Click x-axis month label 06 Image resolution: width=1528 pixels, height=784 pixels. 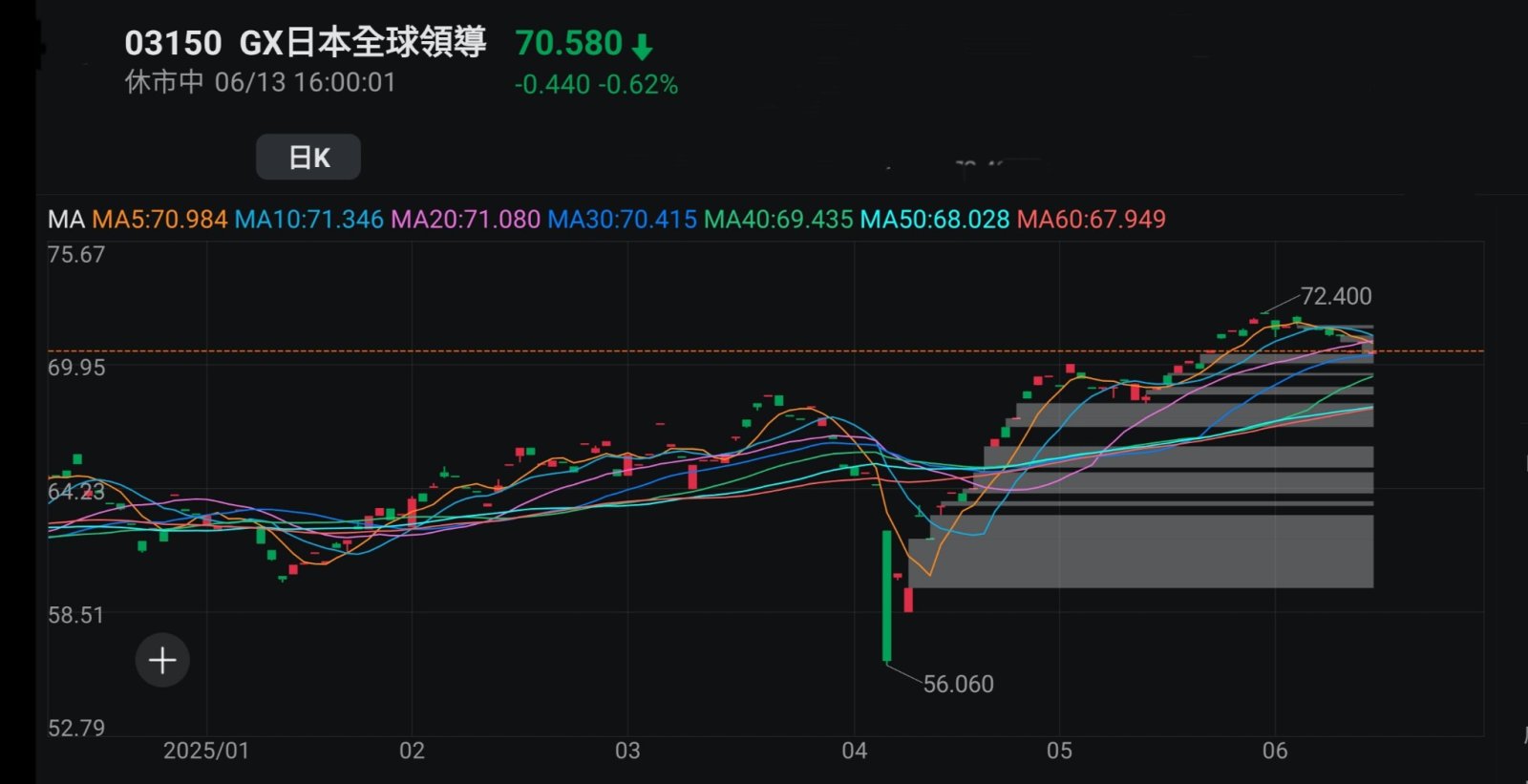point(1275,751)
